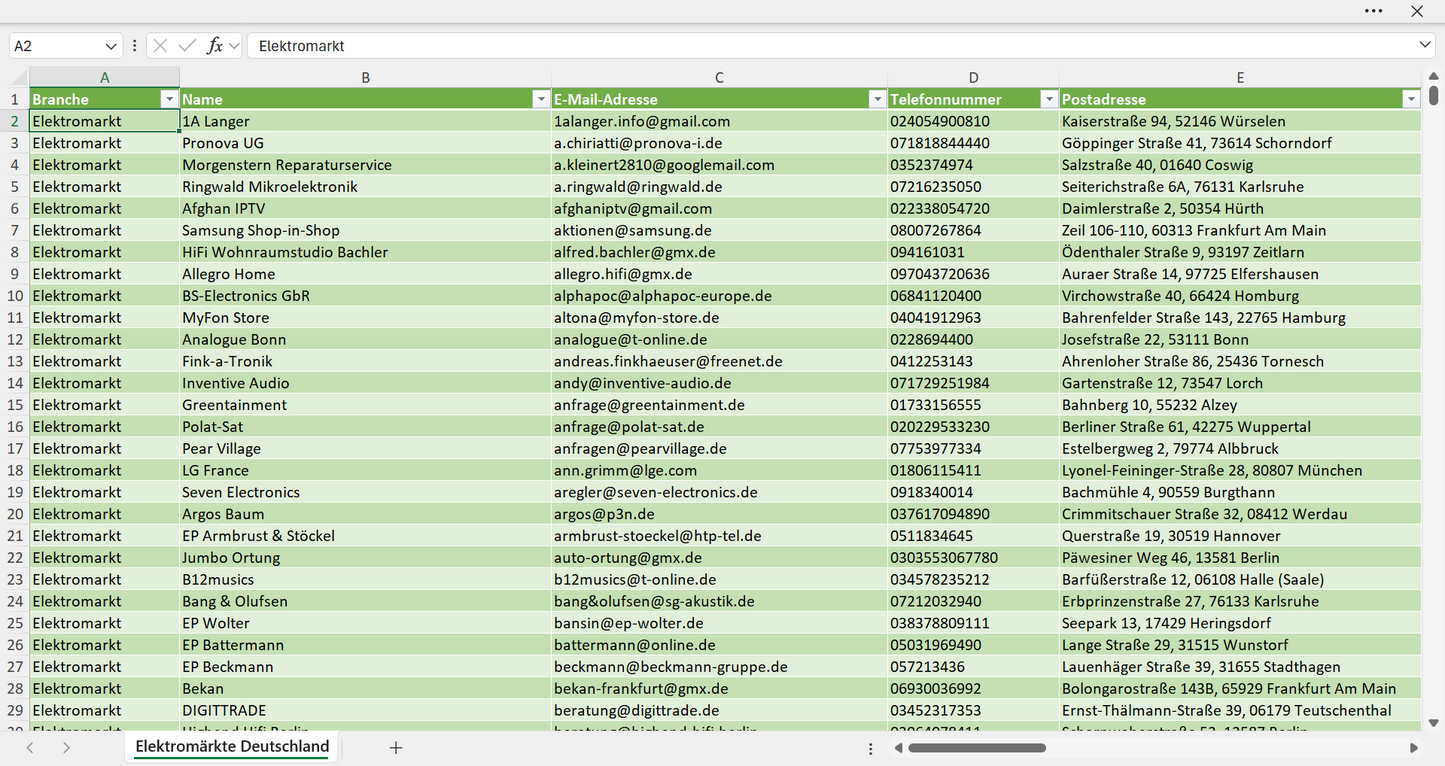This screenshot has width=1445, height=766.
Task: Click the horizontal scrollbar left arrow
Action: tap(898, 748)
